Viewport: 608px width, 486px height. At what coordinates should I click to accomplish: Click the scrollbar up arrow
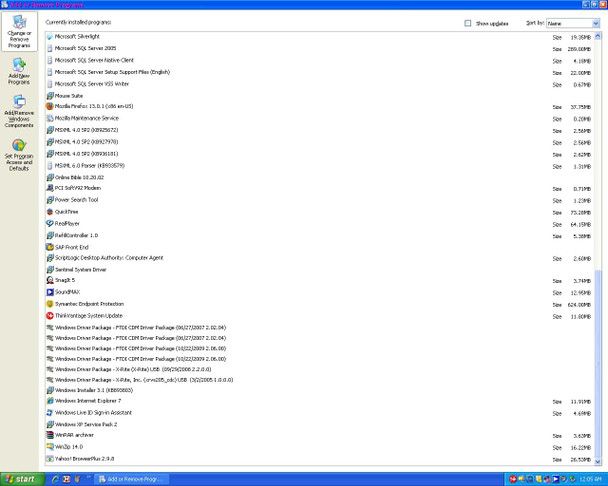(x=598, y=36)
